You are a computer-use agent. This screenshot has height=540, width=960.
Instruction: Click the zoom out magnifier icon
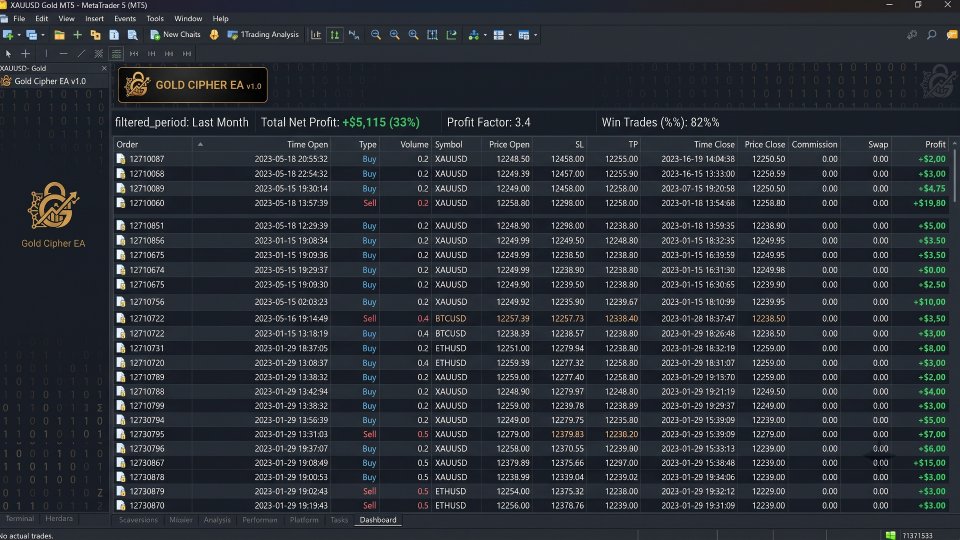(x=376, y=35)
